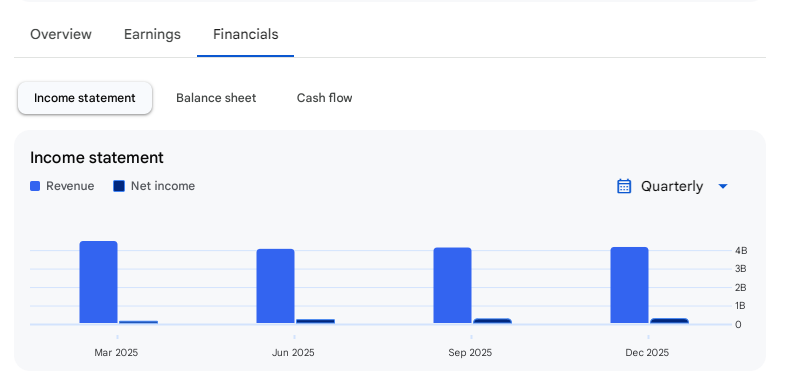Click the Mar 2025 revenue bar
Viewport: 785px width, 381px height.
pos(99,282)
